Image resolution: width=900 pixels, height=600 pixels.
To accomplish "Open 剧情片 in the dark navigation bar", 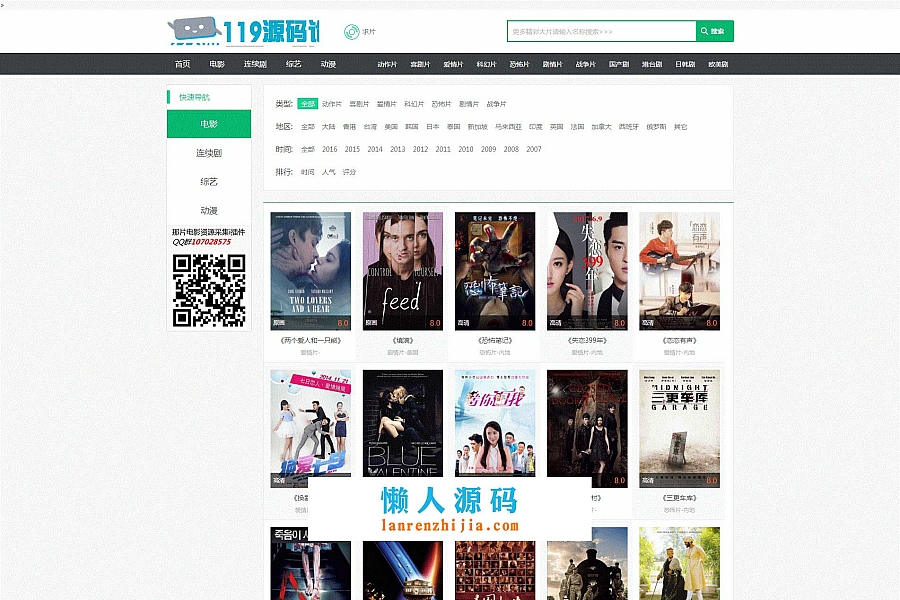I will 553,64.
